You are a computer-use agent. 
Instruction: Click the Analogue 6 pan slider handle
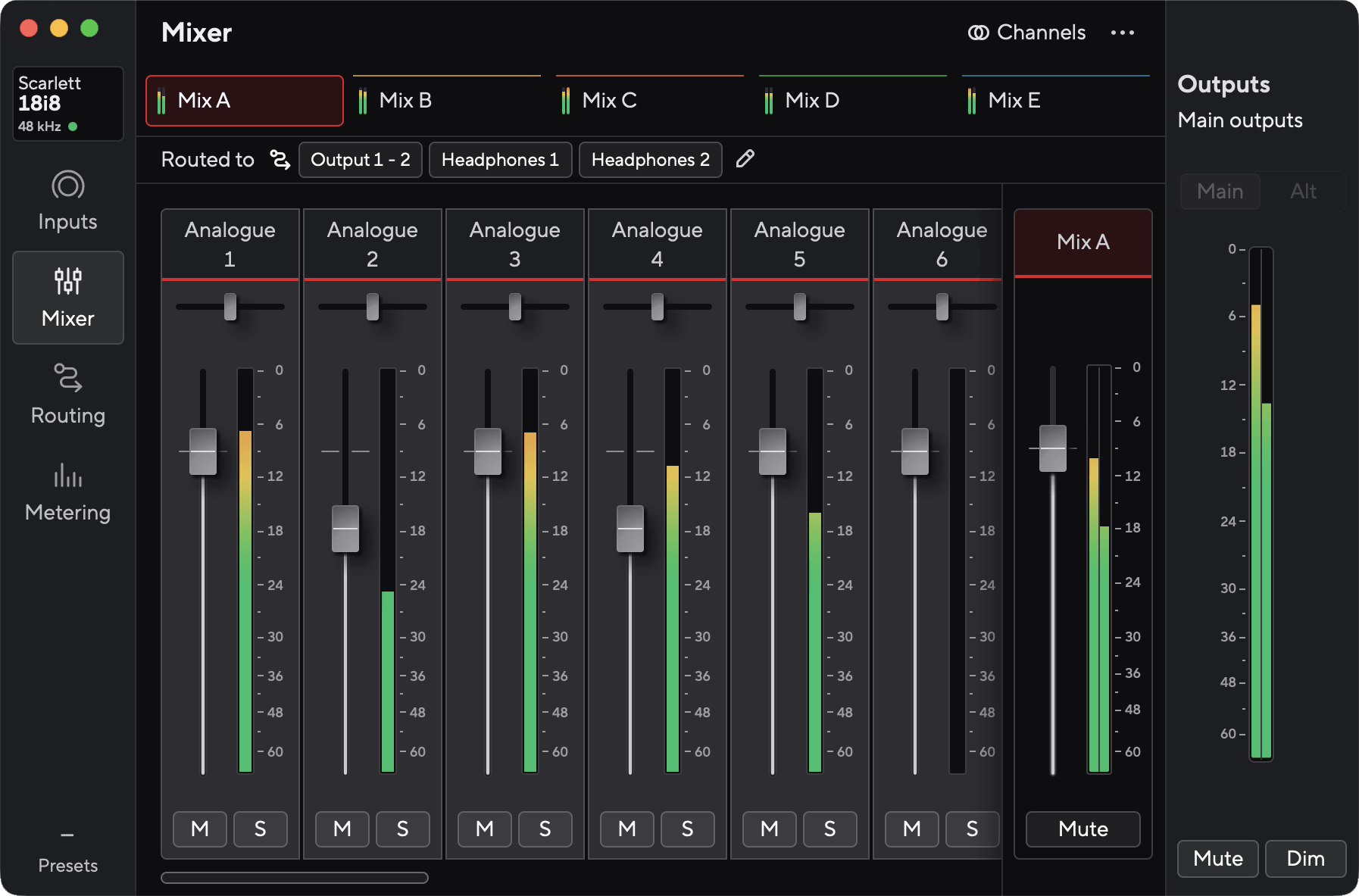pyautogui.click(x=942, y=307)
